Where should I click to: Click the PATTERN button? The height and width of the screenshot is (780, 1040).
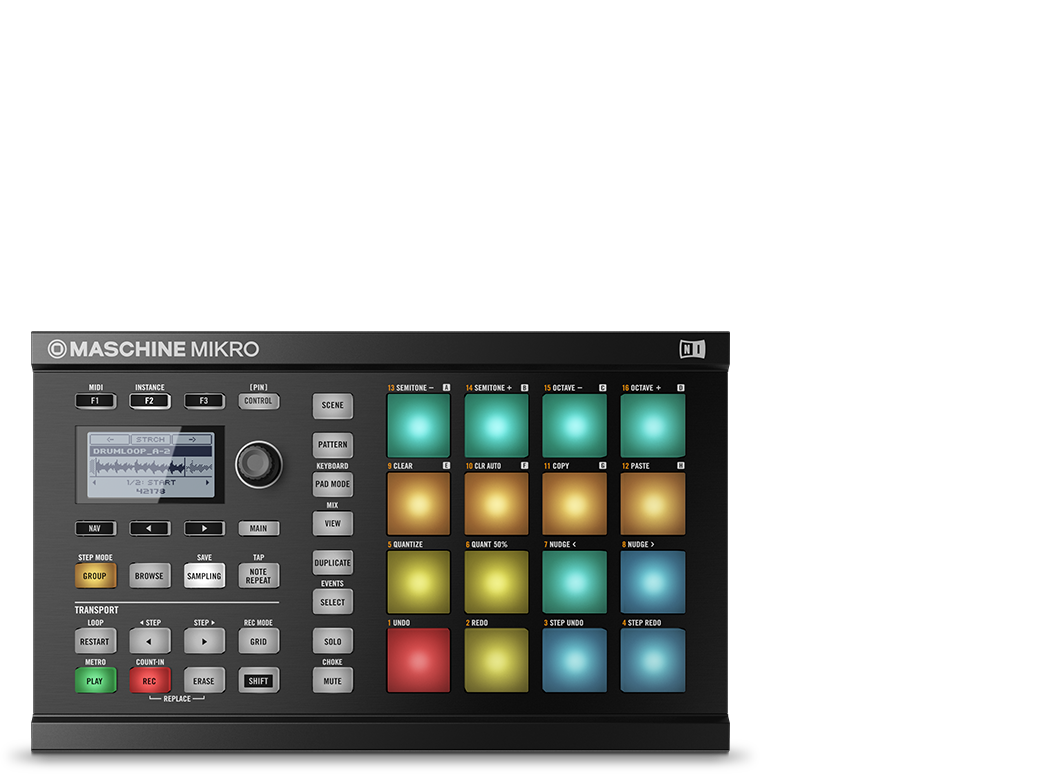point(332,445)
